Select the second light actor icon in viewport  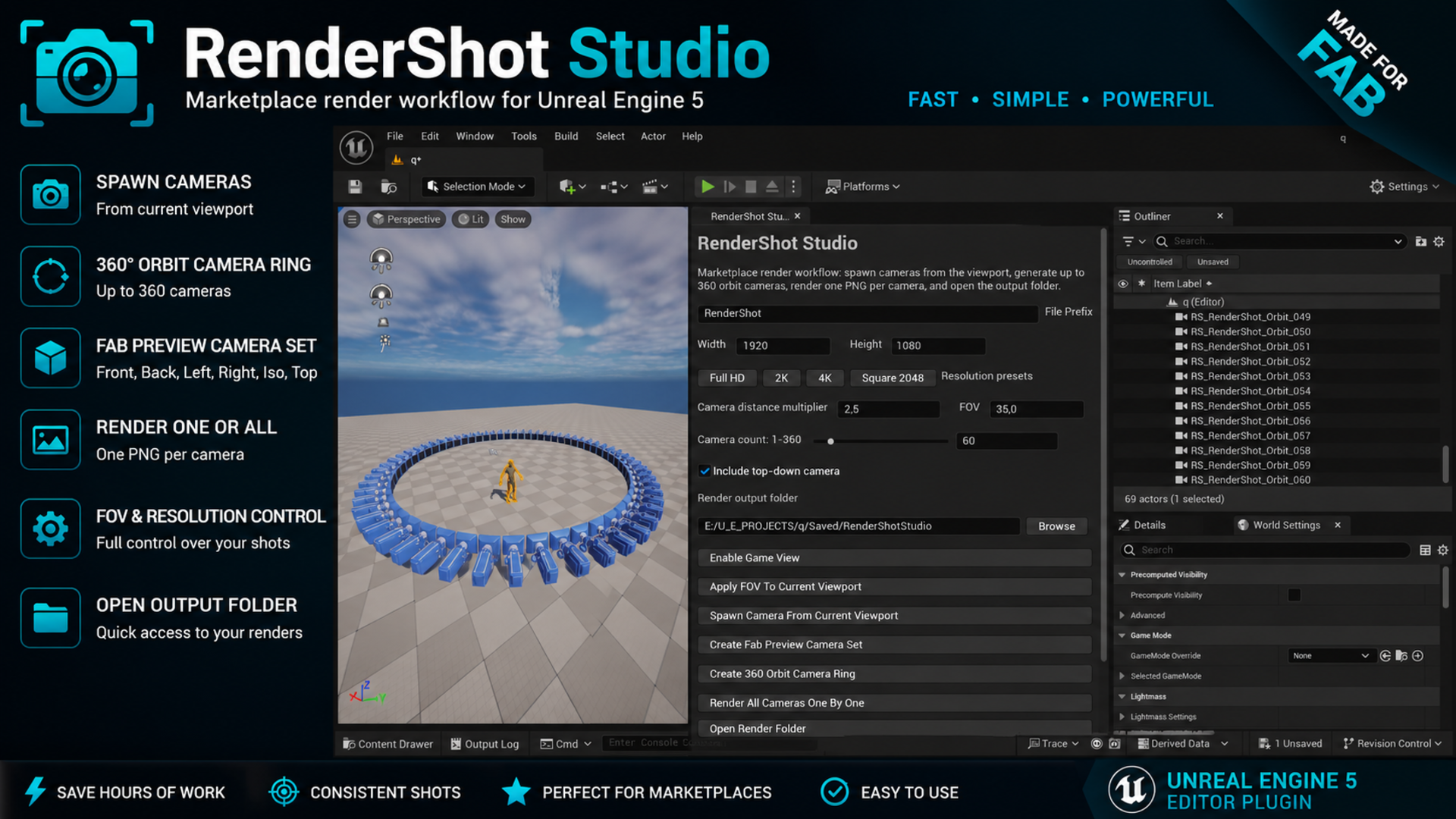pyautogui.click(x=381, y=296)
